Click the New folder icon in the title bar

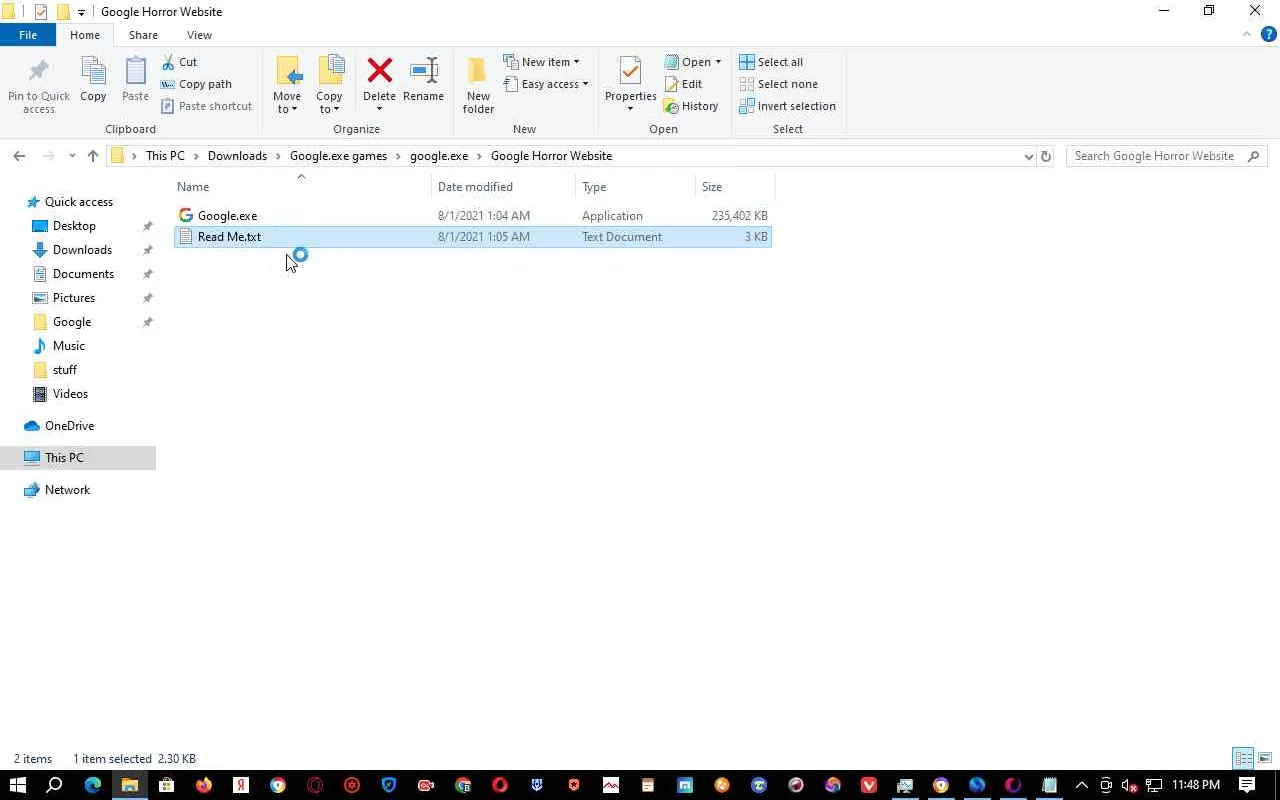tap(63, 12)
